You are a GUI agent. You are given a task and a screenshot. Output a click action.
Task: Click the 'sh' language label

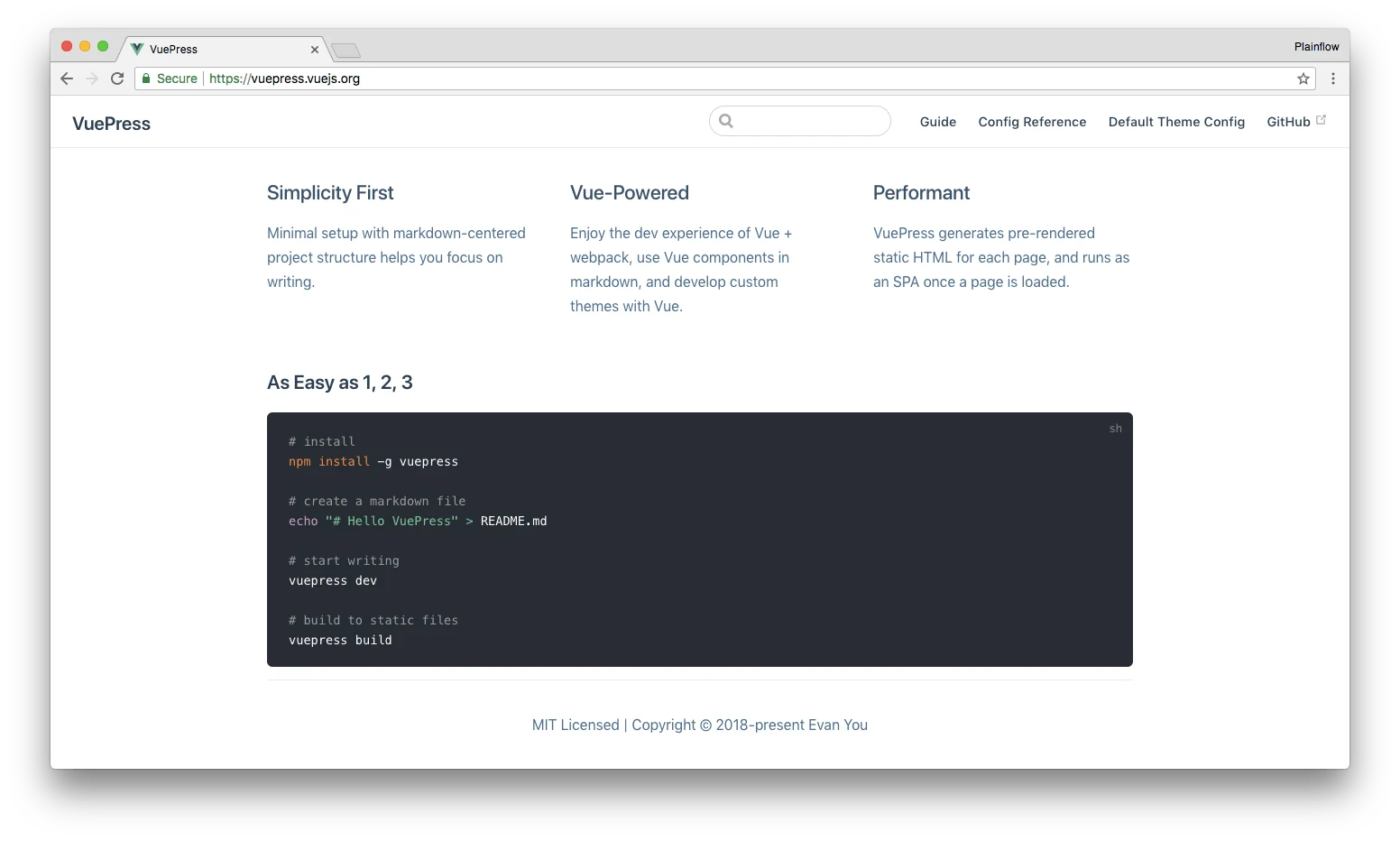click(x=1116, y=429)
